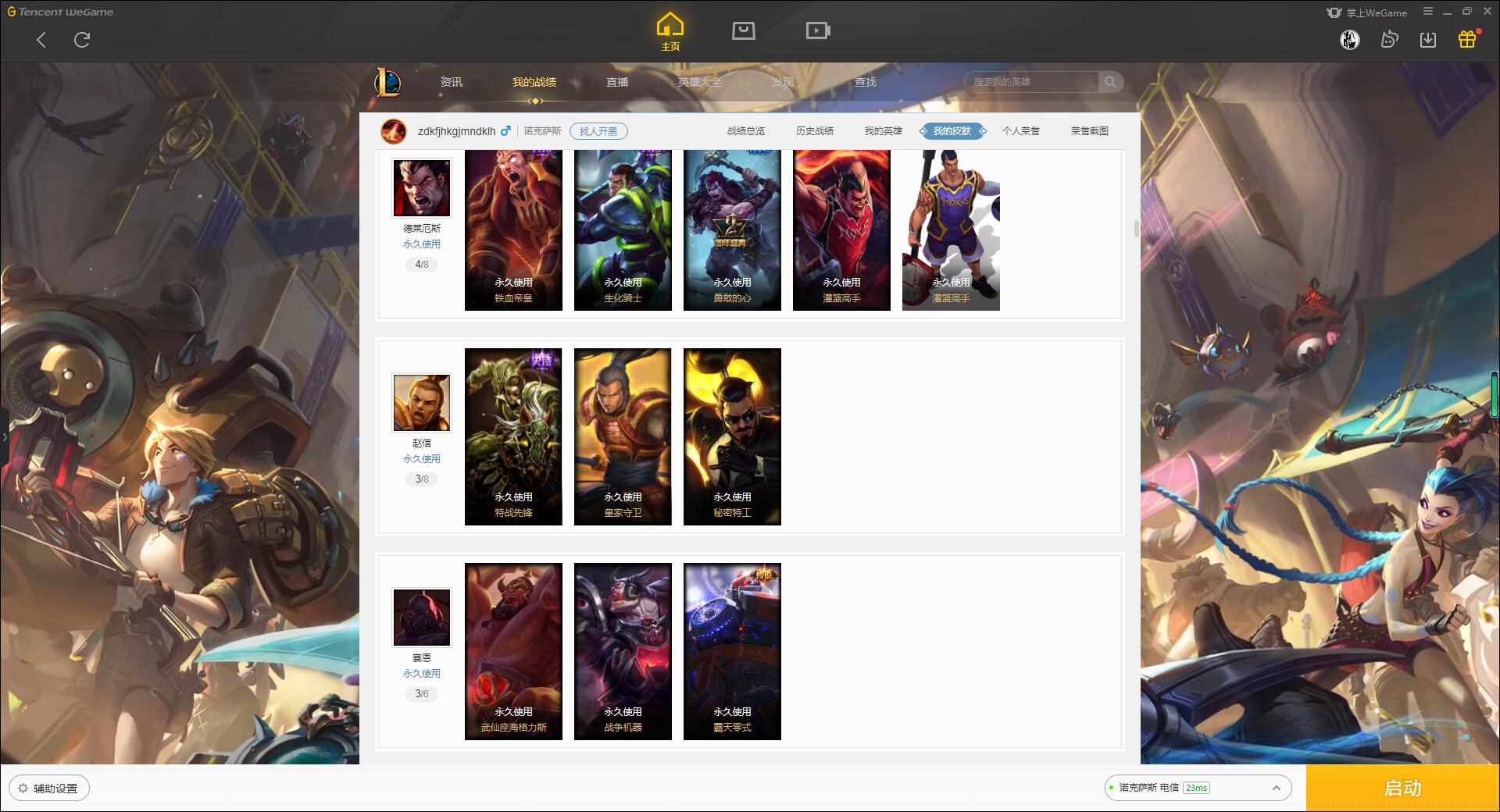Go back with the left arrow icon
Image resolution: width=1500 pixels, height=812 pixels.
(x=41, y=40)
